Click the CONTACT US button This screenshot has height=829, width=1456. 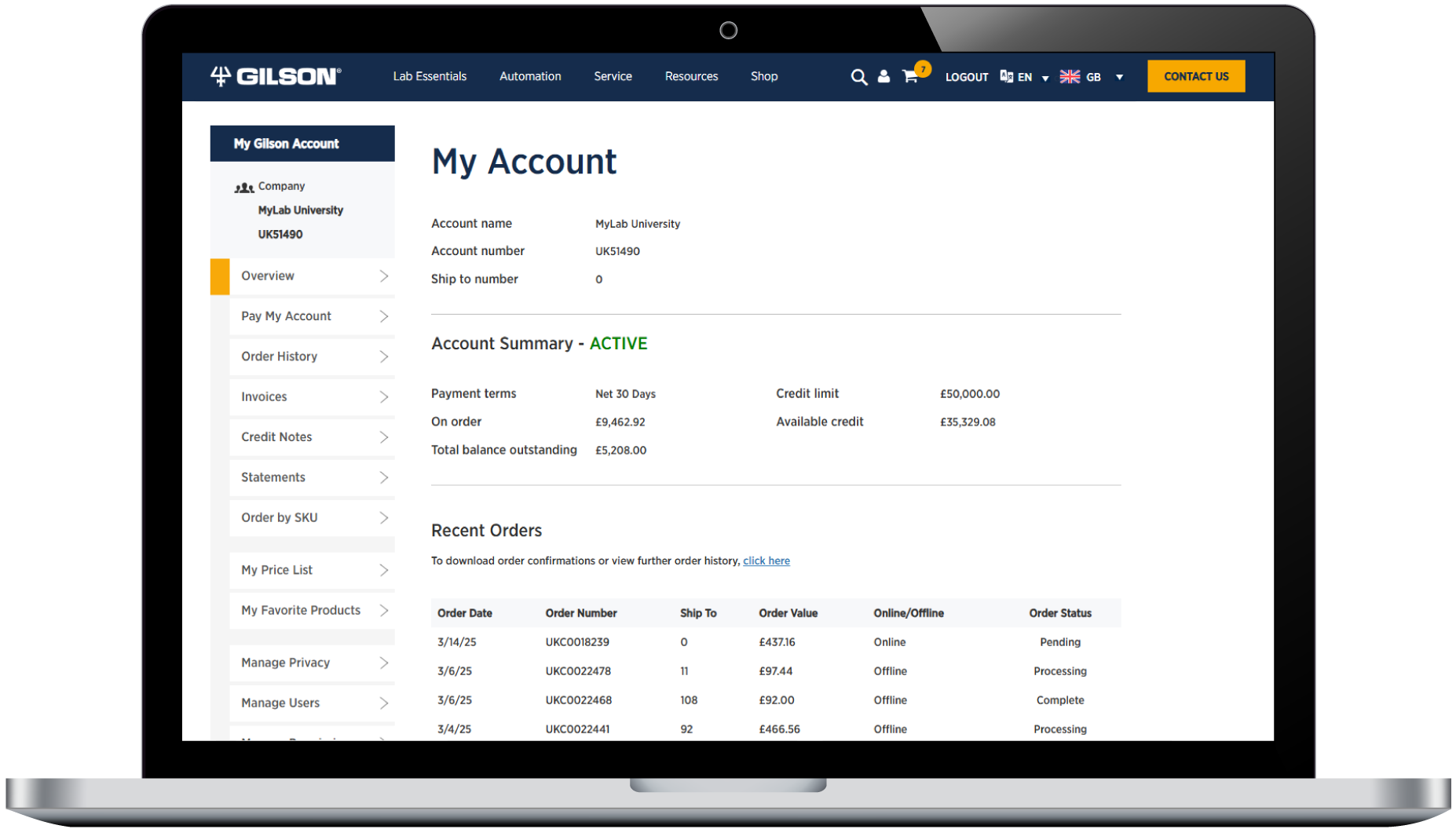pyautogui.click(x=1196, y=76)
